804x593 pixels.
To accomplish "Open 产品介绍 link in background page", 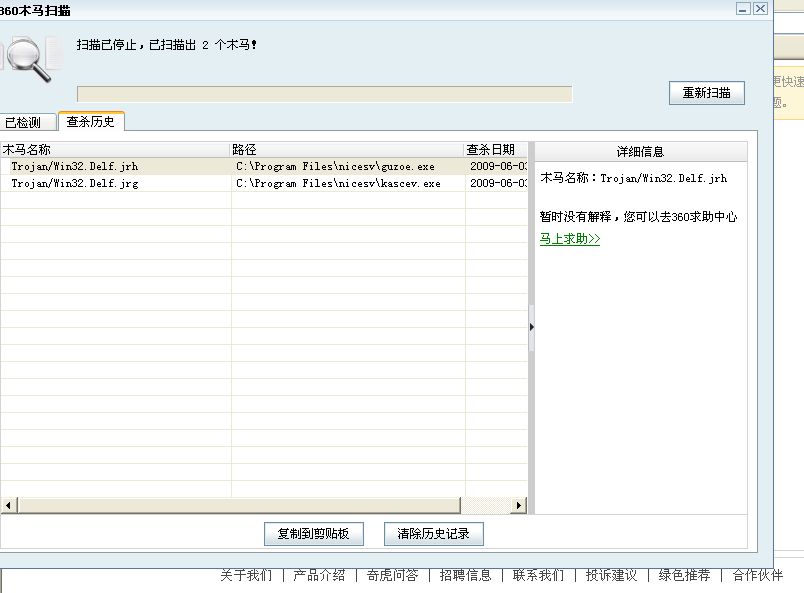I will [319, 575].
